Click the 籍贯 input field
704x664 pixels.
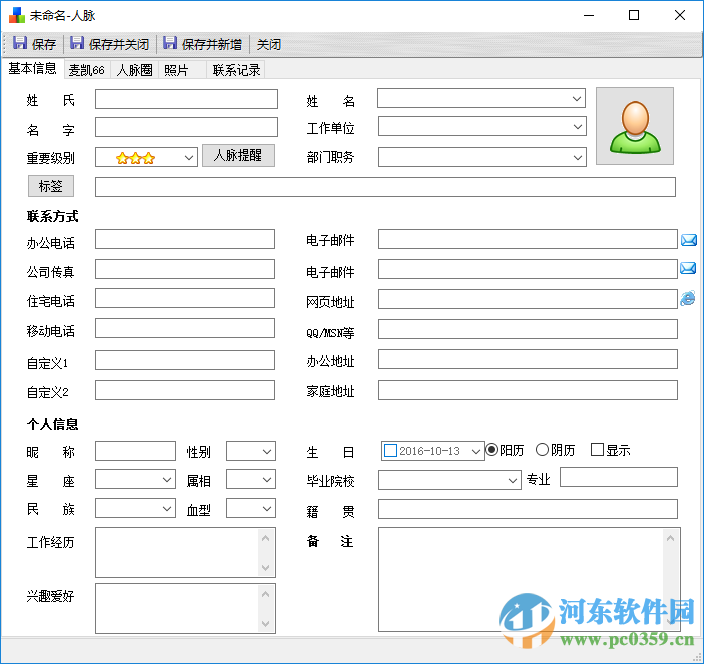pos(528,509)
